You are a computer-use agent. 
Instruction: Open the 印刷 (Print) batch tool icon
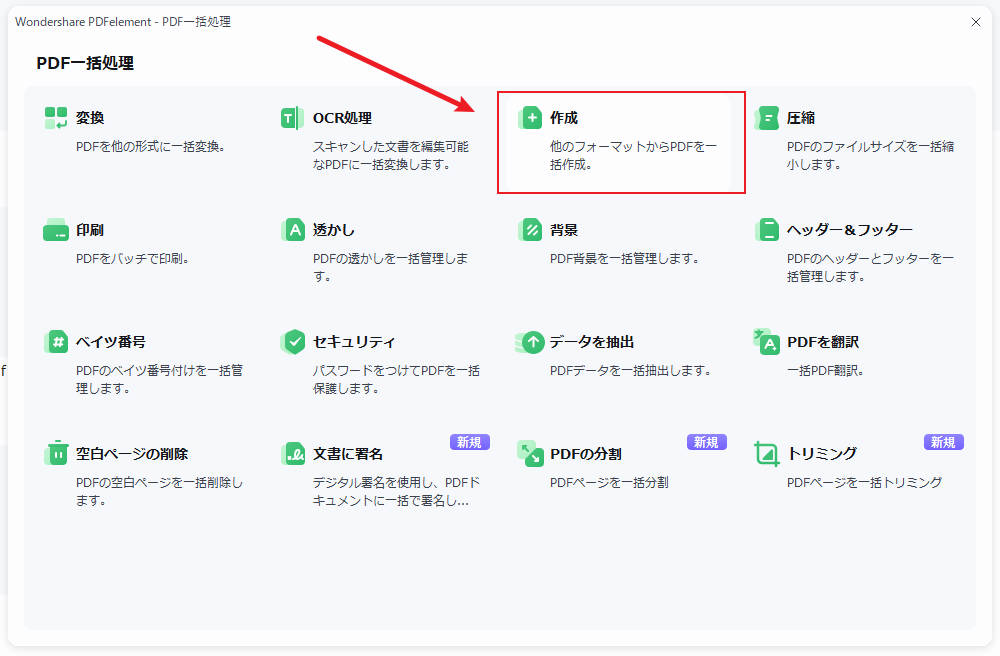[56, 229]
